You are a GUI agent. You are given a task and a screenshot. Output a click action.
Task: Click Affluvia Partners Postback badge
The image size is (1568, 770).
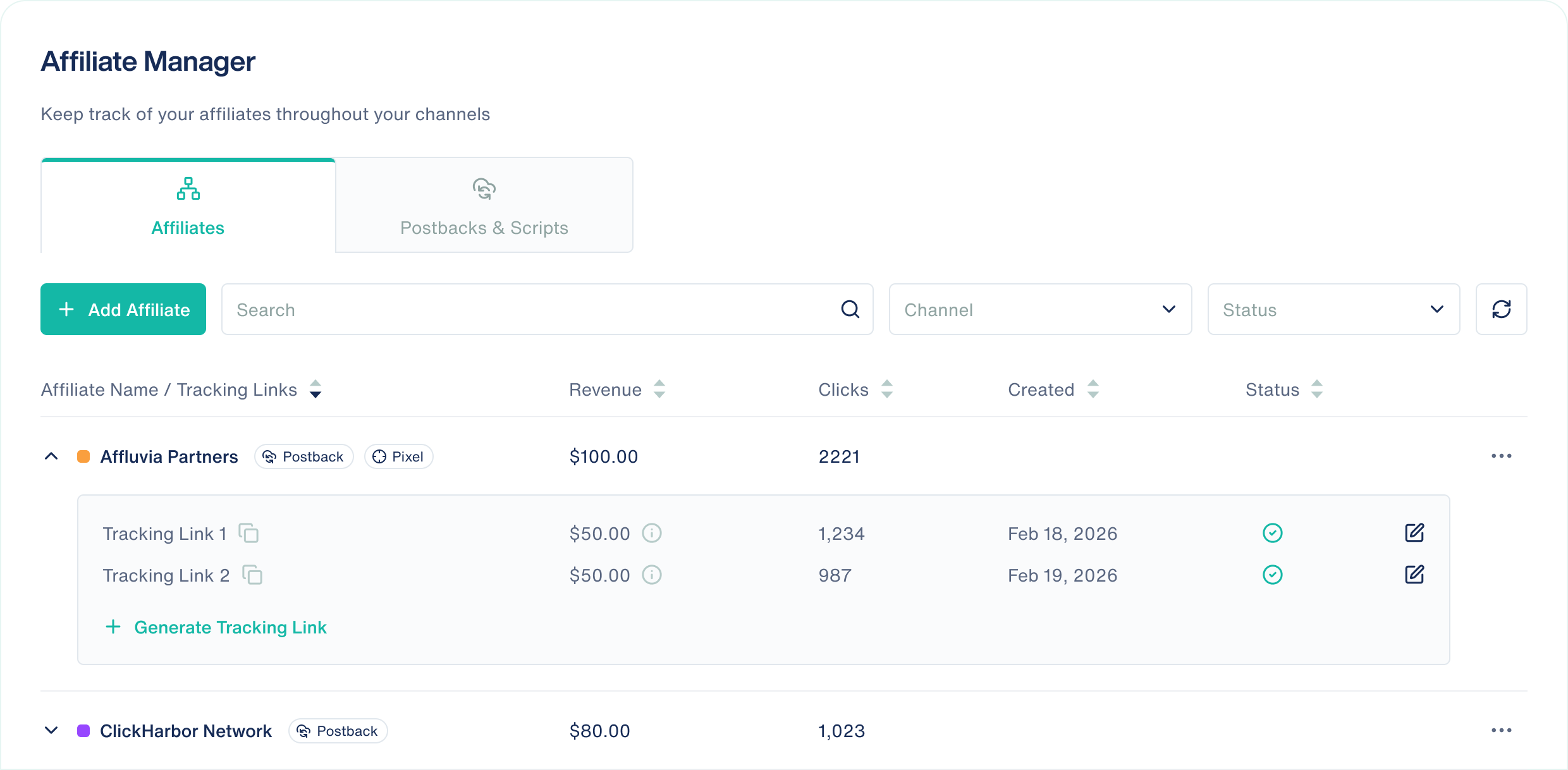click(x=303, y=456)
